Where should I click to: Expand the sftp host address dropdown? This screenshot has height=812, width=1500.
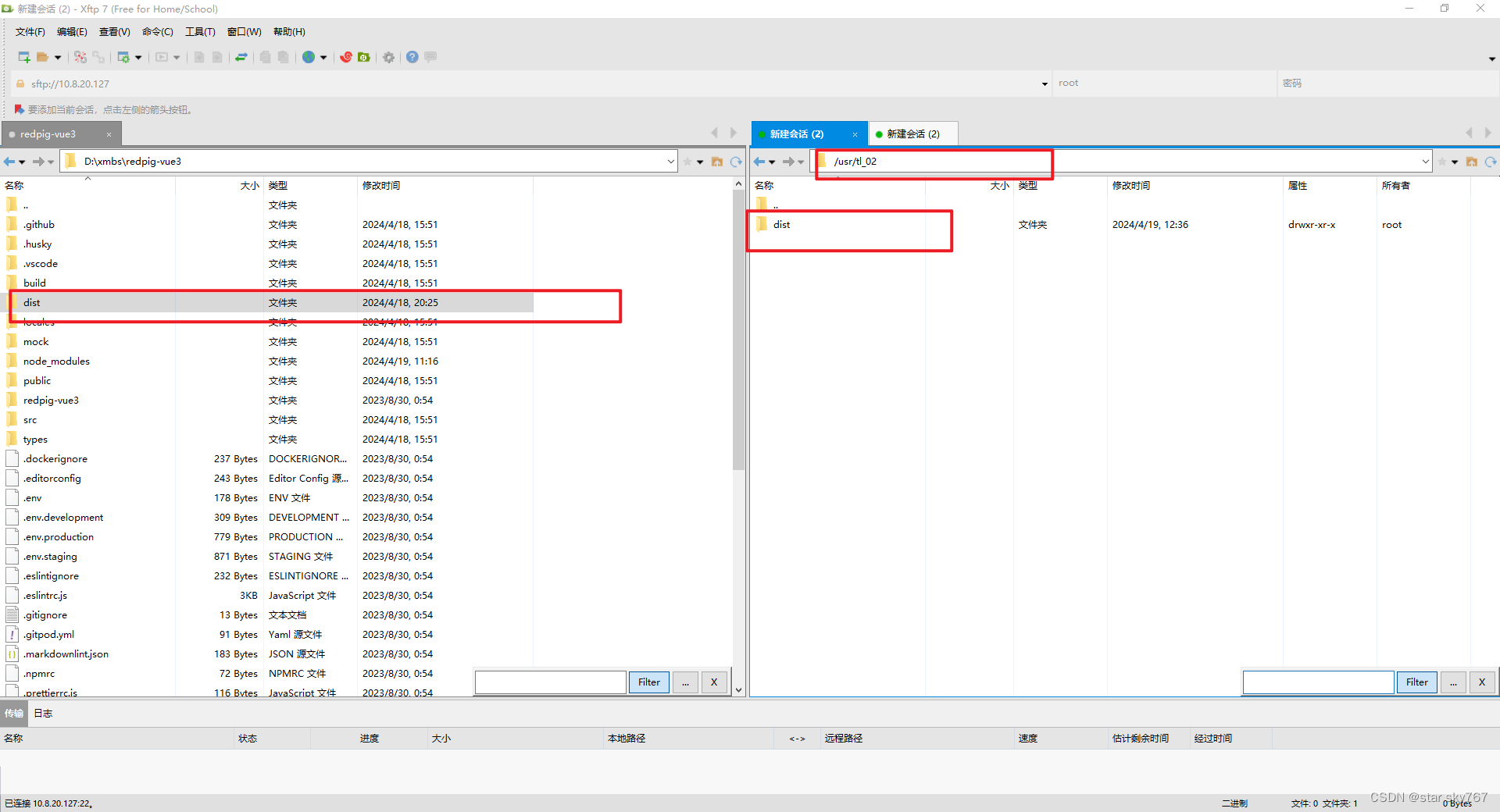[1045, 84]
